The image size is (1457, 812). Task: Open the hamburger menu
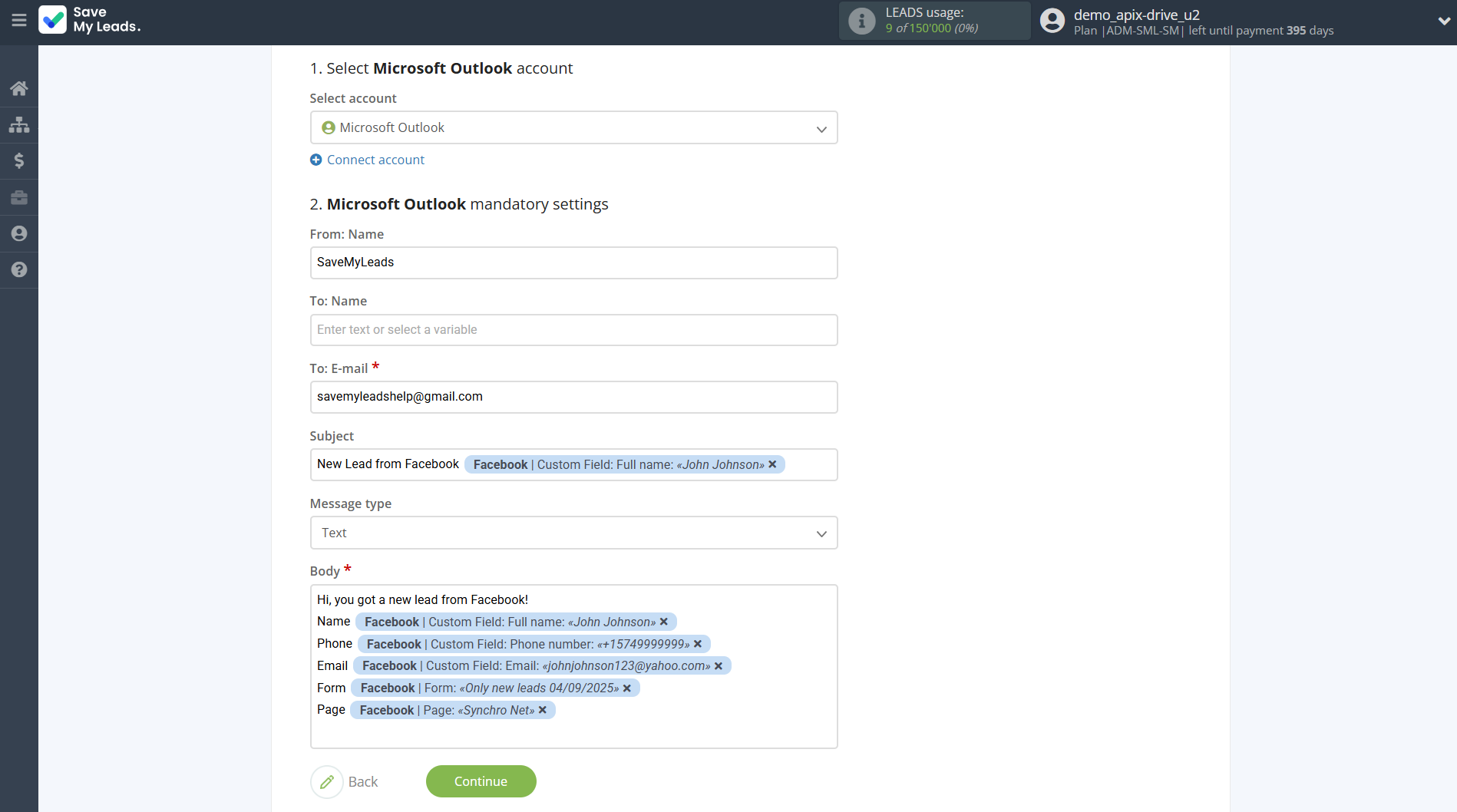(x=19, y=20)
